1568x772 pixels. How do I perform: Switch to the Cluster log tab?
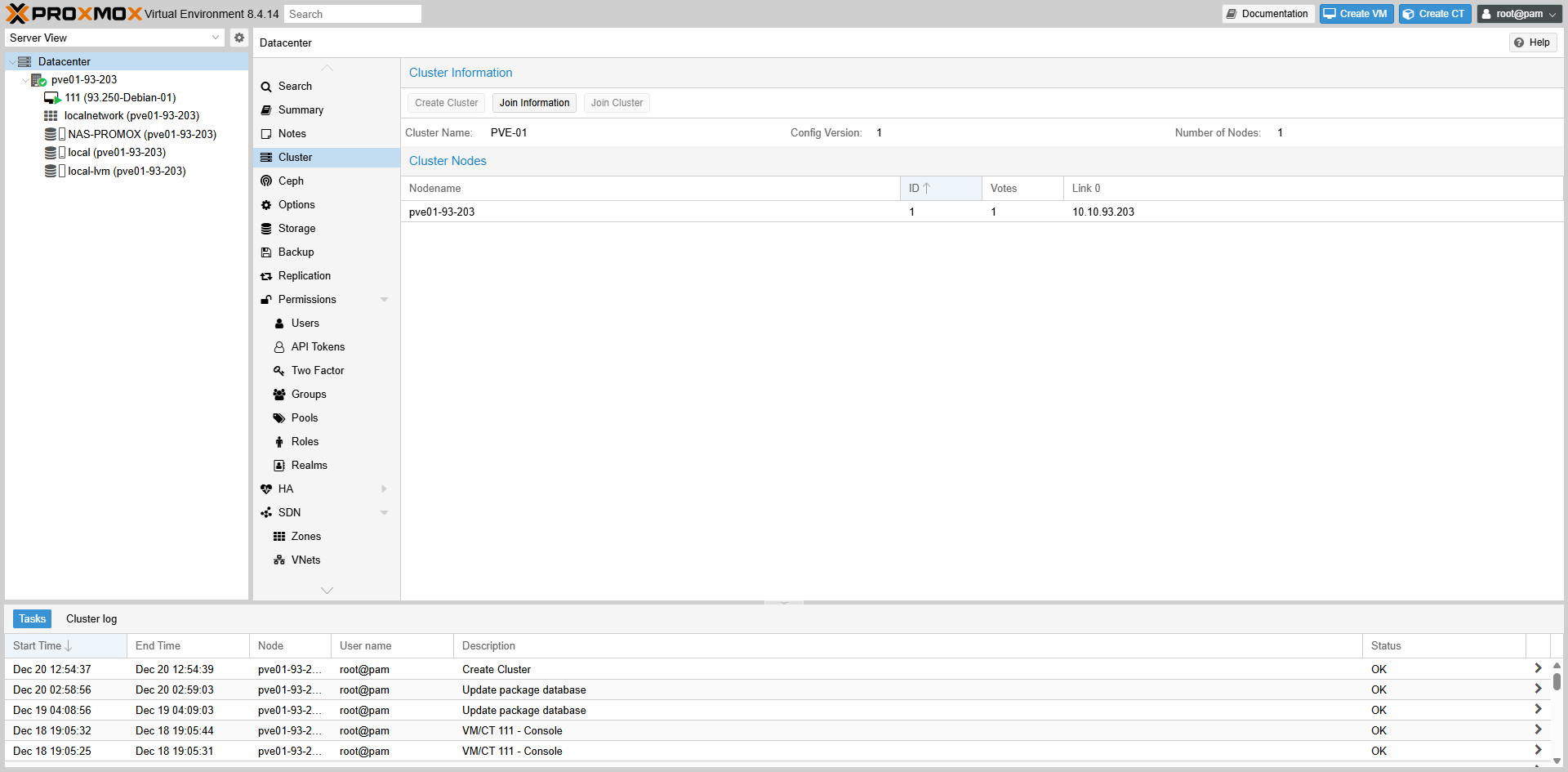tap(91, 619)
